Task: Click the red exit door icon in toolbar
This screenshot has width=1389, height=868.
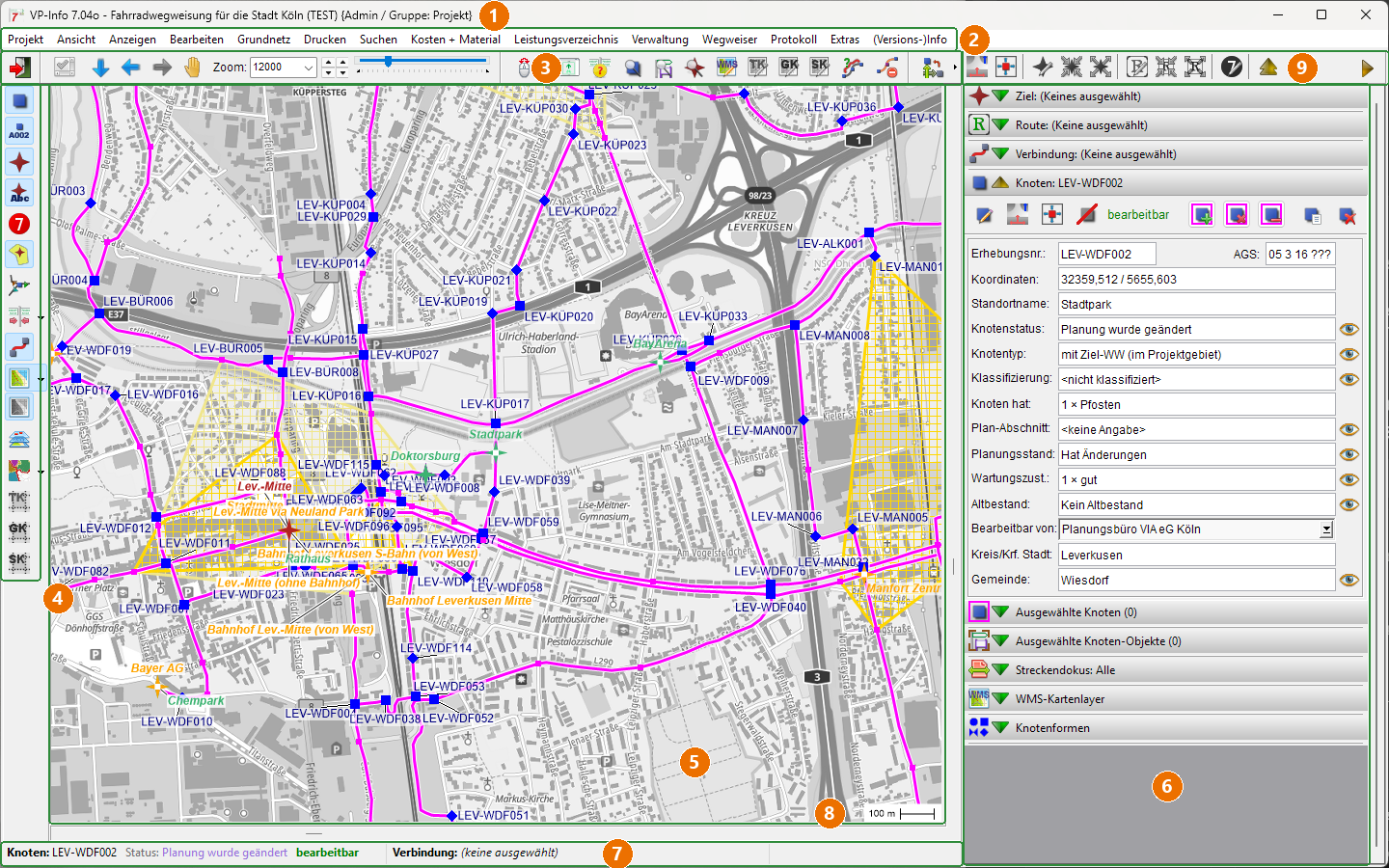Action: pos(20,68)
